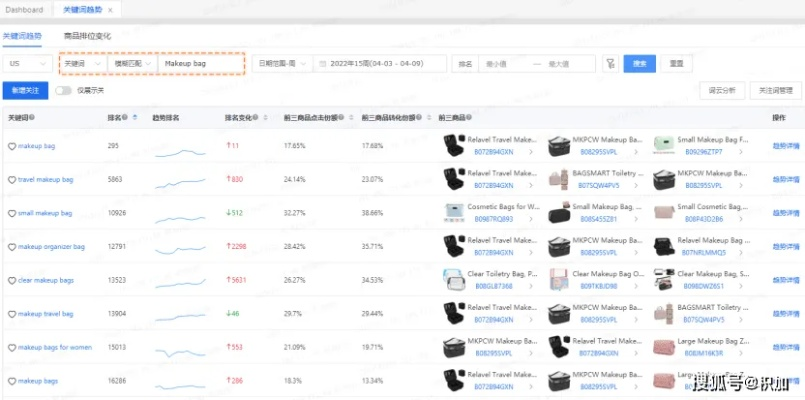
Task: Select the 关键词趋势 sub-tab
Action: tap(22, 36)
